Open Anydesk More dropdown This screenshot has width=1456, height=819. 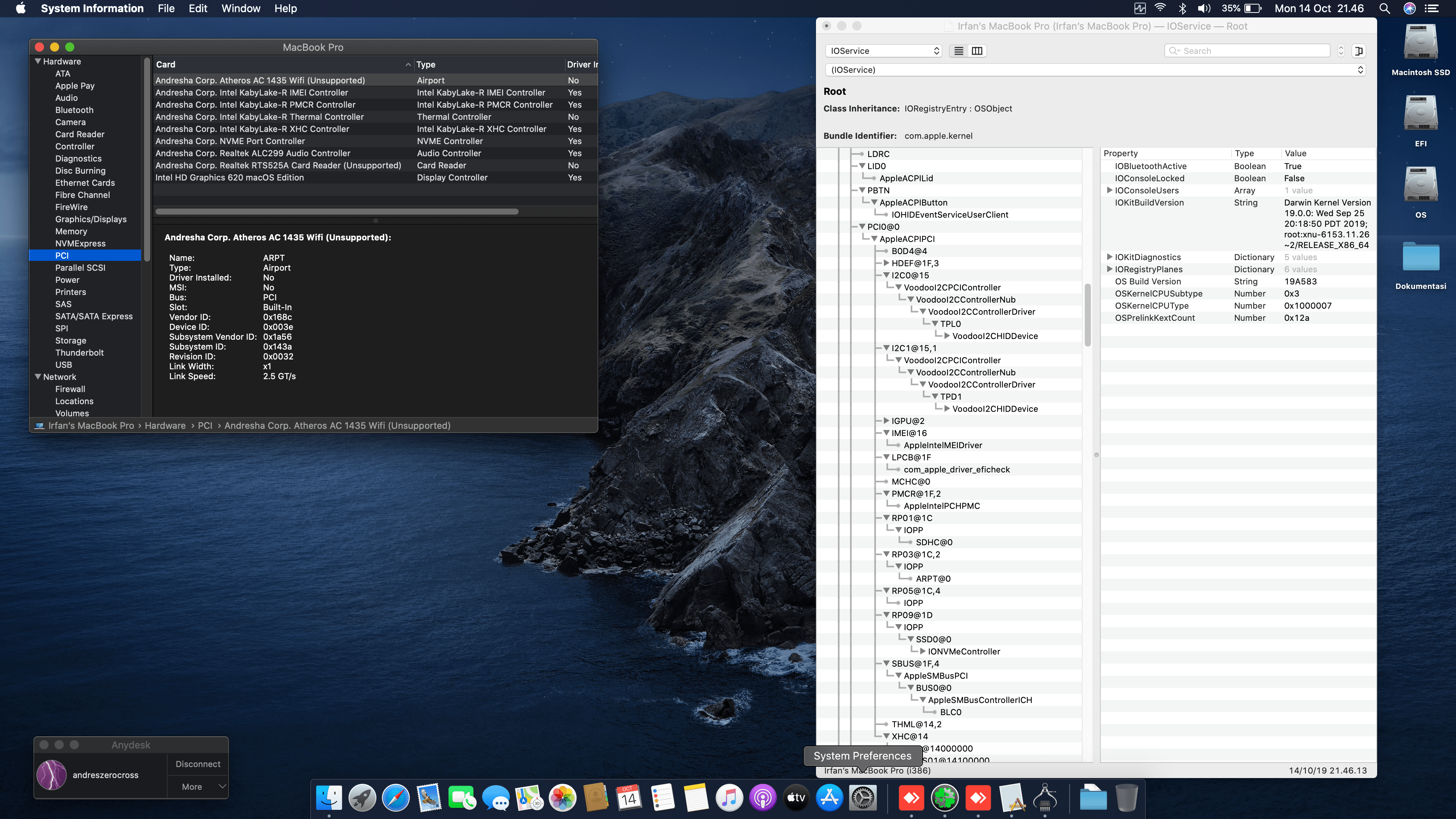[x=198, y=786]
